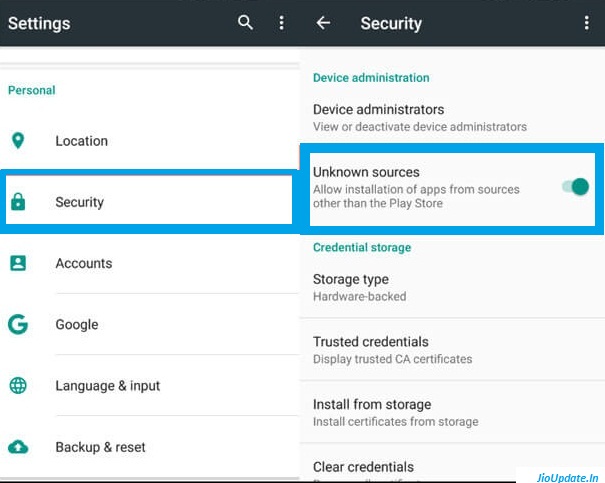This screenshot has width=605, height=483.
Task: Tap the Clear credentials option
Action: (x=363, y=467)
